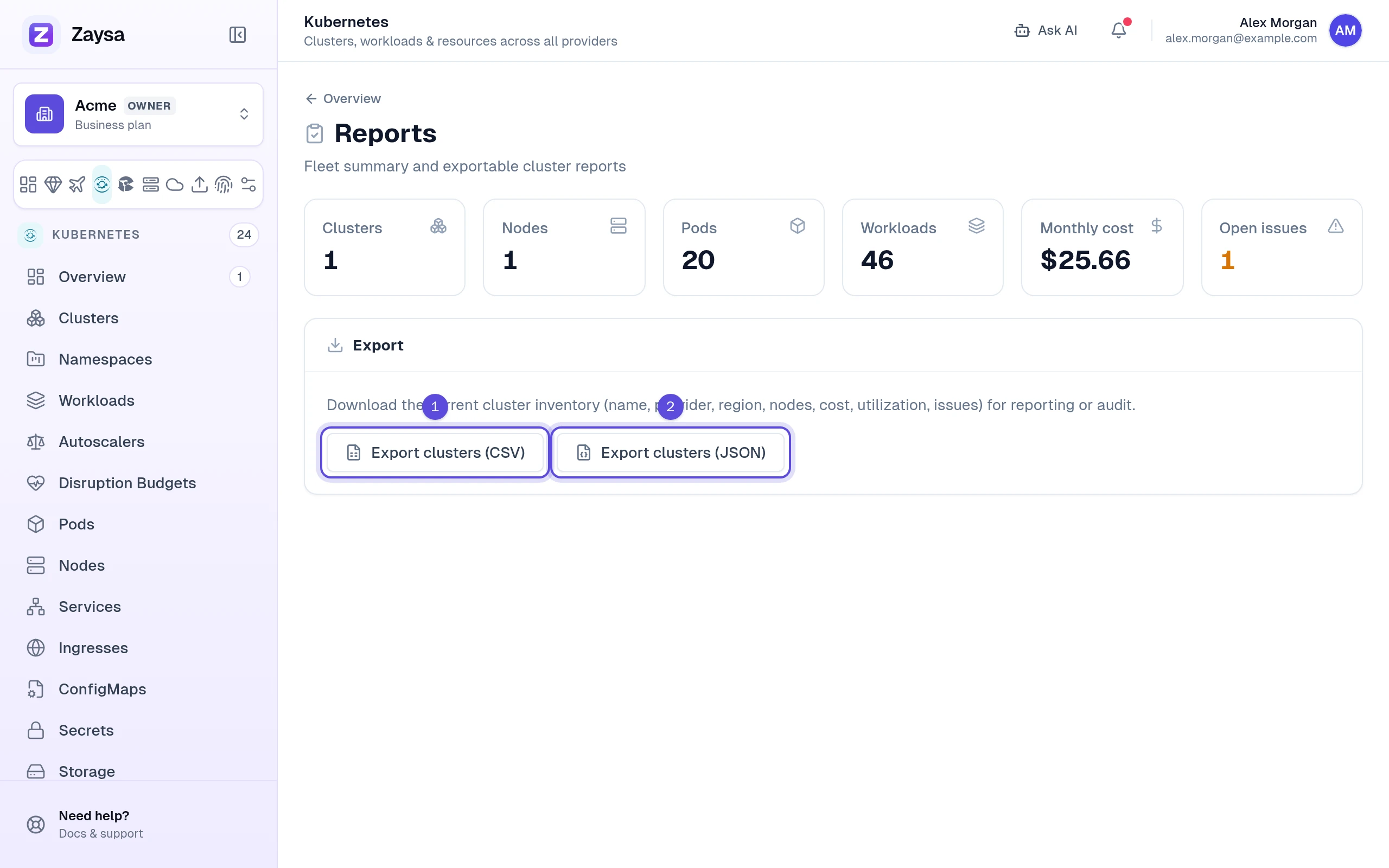
Task: Go back to Overview link
Action: tap(343, 99)
